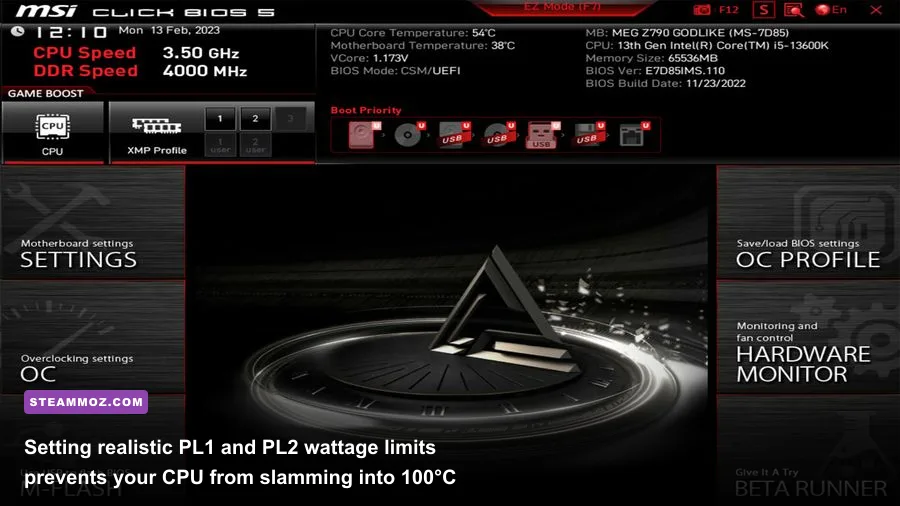Open the OC PROFILE menu
This screenshot has width=900, height=506.
click(808, 223)
